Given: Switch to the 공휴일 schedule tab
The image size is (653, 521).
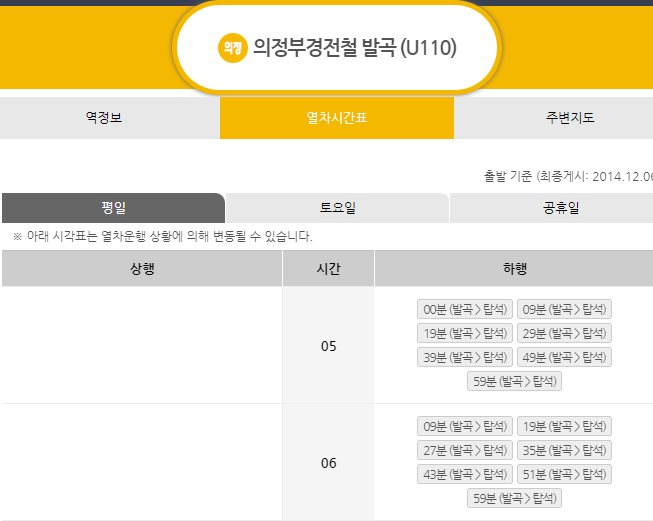Looking at the screenshot, I should click(x=551, y=208).
